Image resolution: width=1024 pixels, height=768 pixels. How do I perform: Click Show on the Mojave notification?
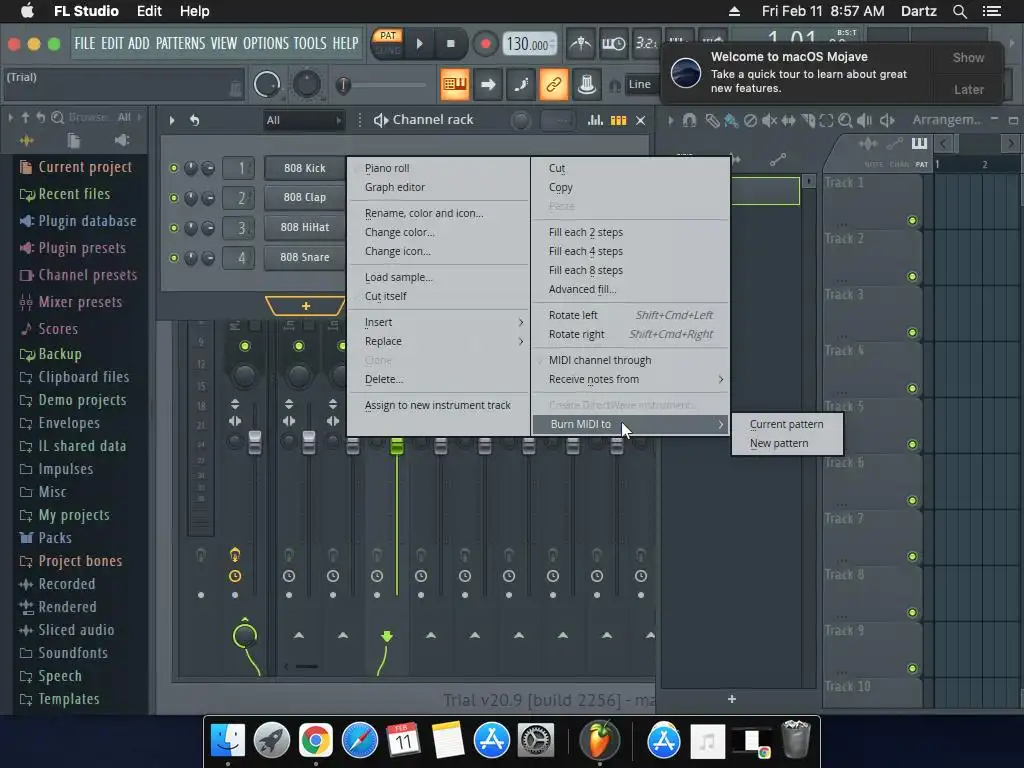point(968,57)
